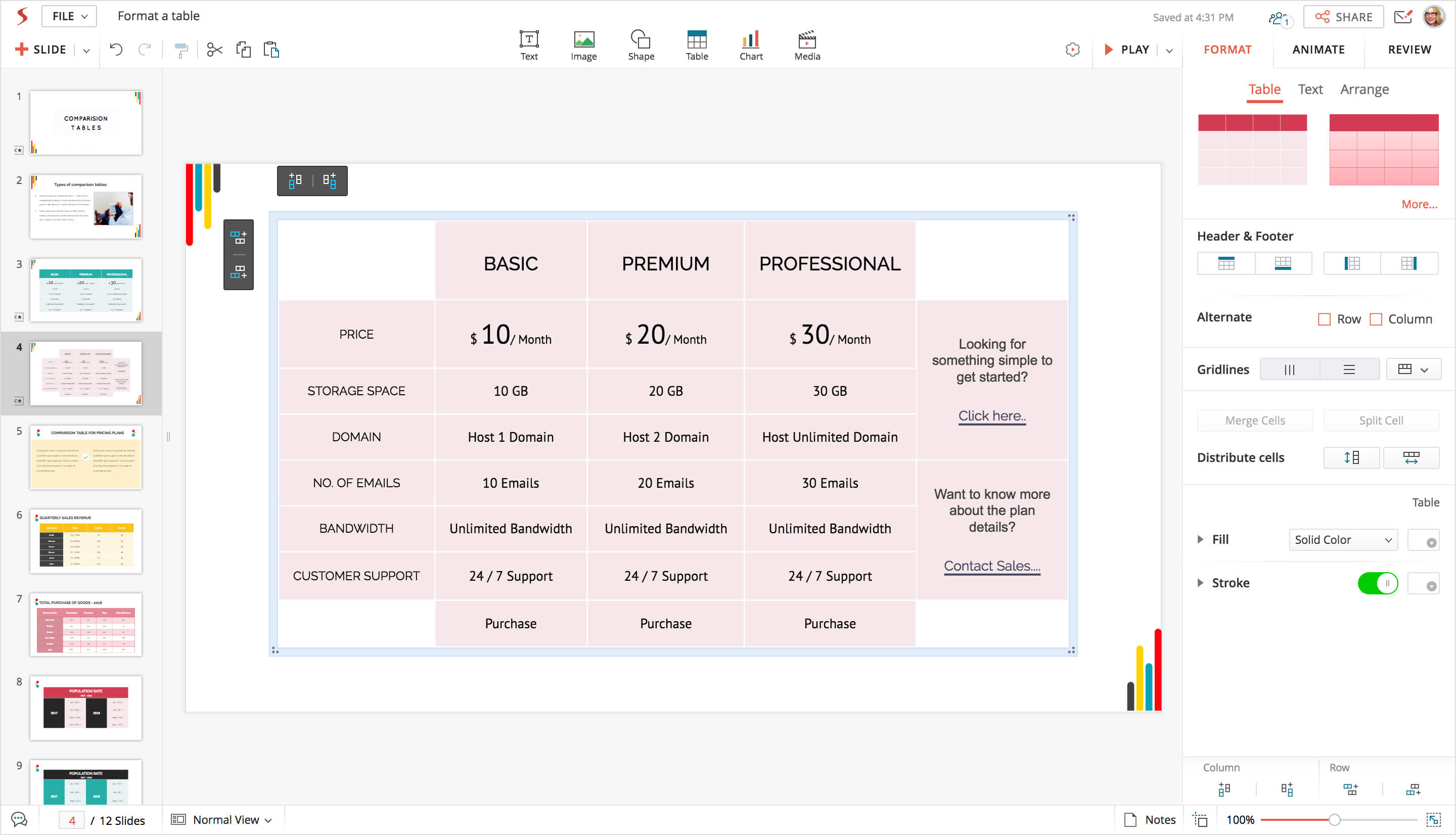Open the comments speech bubble icon
The image size is (1456, 835).
(19, 819)
